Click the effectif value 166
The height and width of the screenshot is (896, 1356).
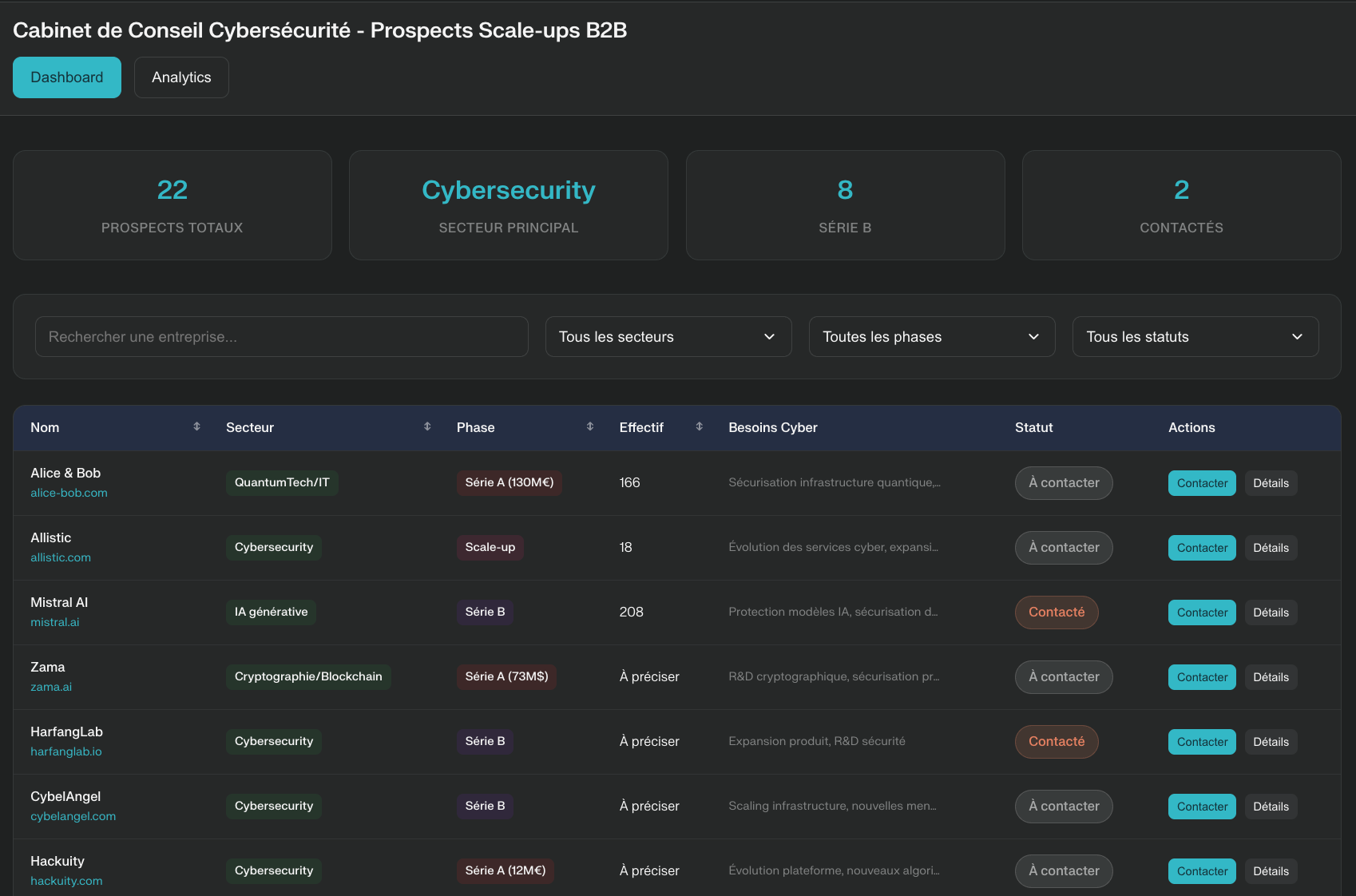click(630, 483)
